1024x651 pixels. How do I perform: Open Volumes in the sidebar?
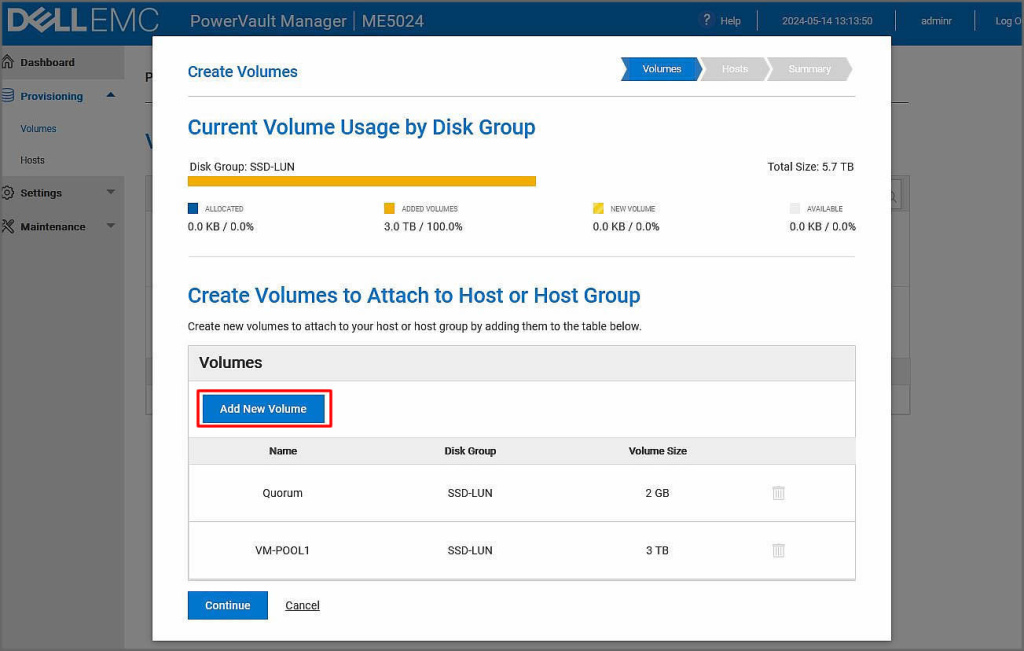[x=38, y=128]
